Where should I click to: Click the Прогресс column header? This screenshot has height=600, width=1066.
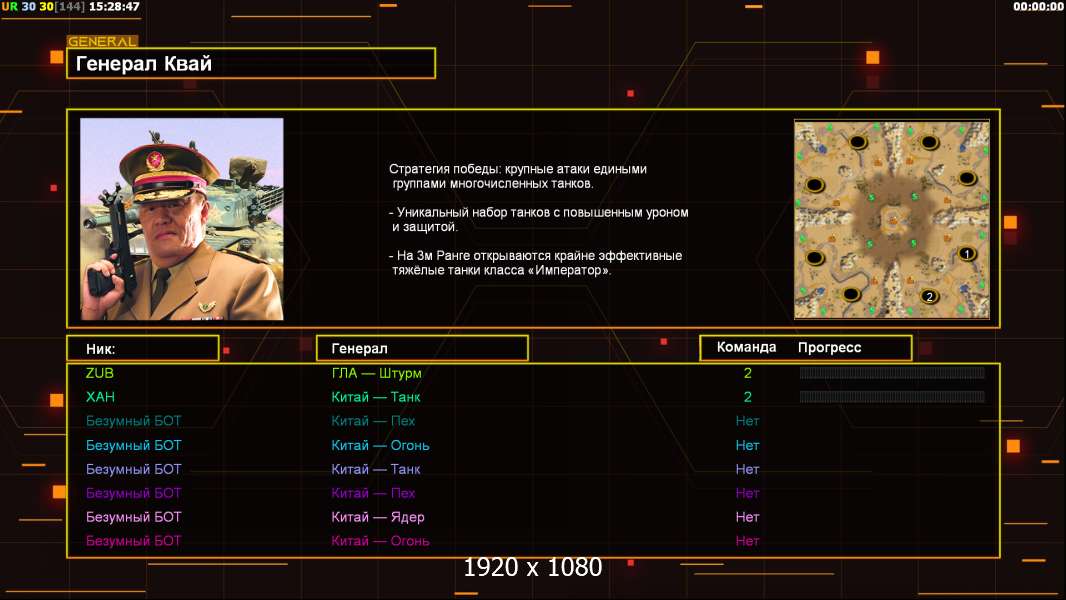829,347
